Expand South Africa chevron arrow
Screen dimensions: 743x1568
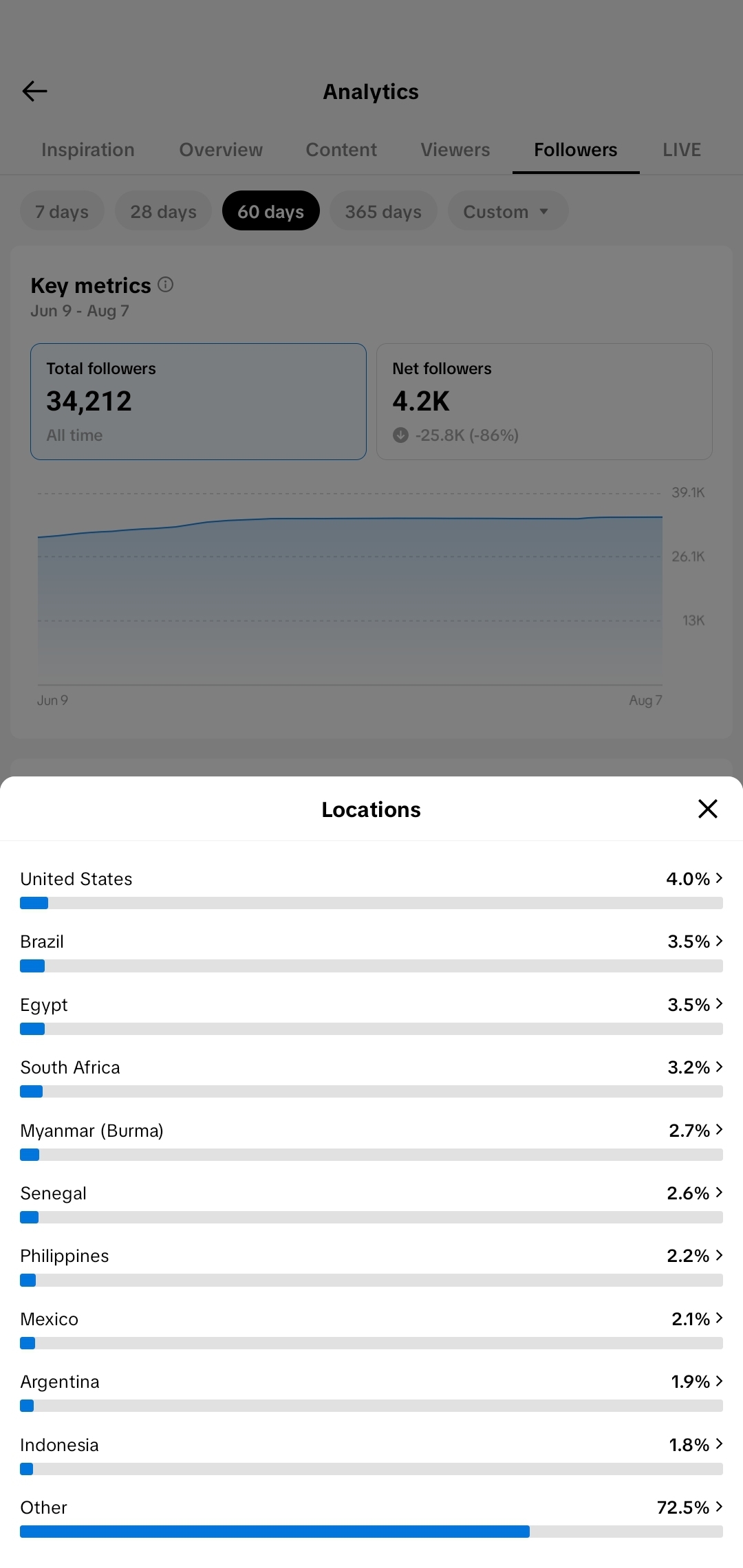(719, 1067)
